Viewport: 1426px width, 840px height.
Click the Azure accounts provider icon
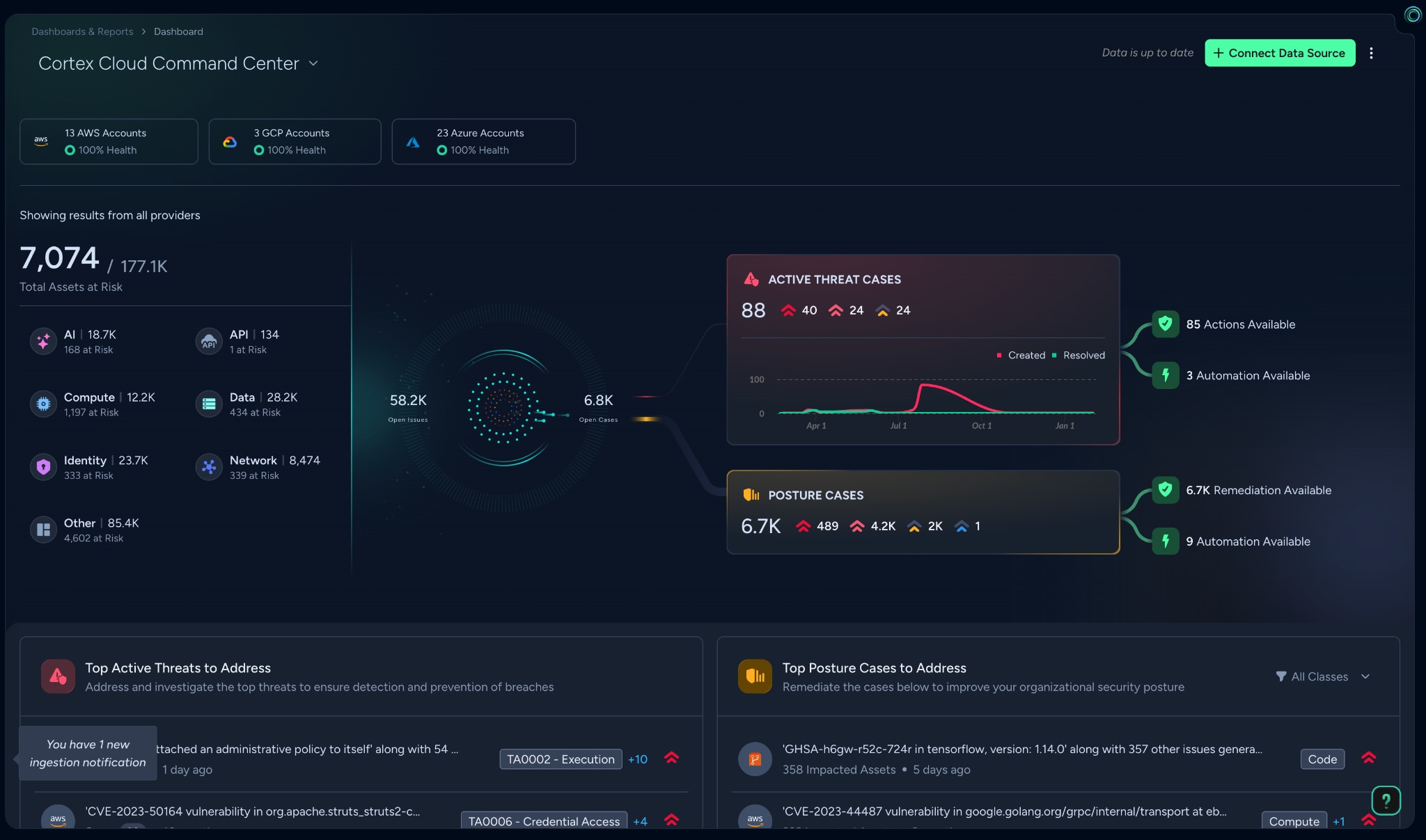[x=414, y=141]
